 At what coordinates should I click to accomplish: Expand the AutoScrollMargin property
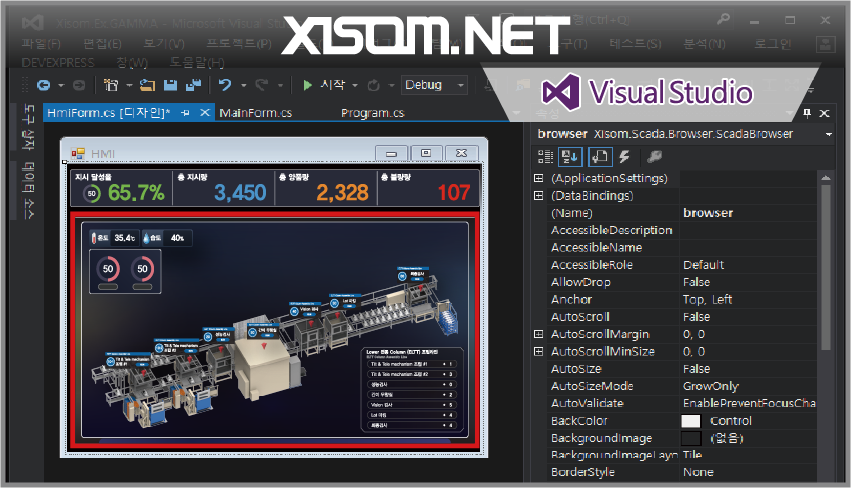538,334
